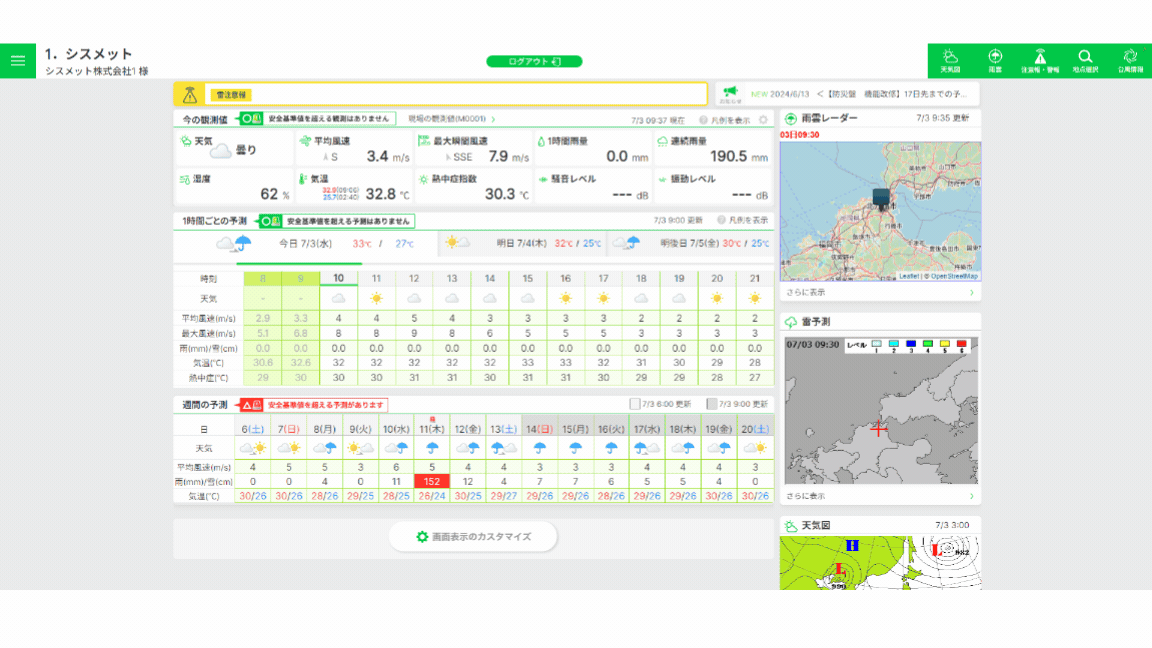1152x648 pixels.
Task: Select hour column 21 in hourly table
Action: click(x=755, y=278)
